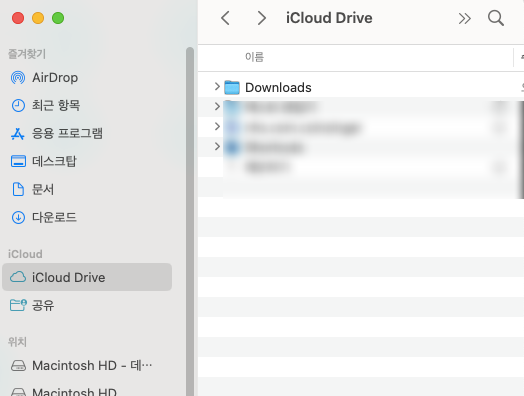Click the 데스크탑 desktop icon
The height and width of the screenshot is (396, 524).
(18, 161)
